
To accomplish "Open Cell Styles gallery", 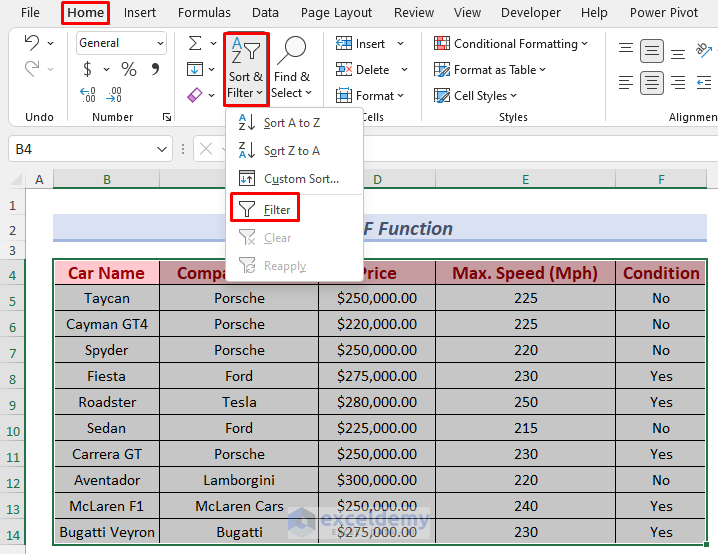I will 475,96.
